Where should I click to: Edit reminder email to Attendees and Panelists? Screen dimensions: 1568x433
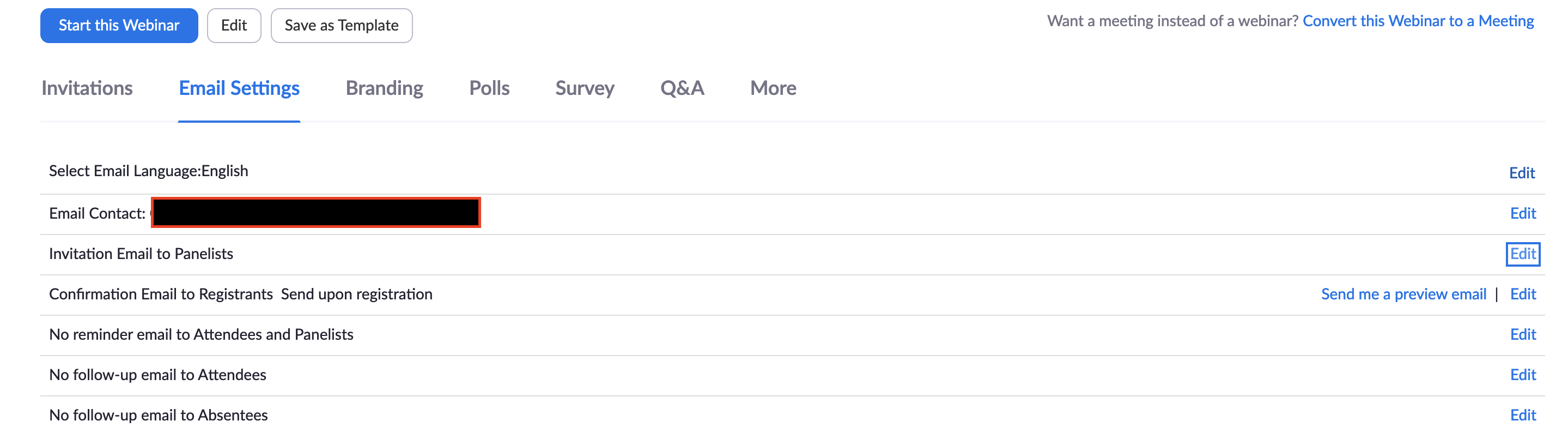click(1523, 335)
